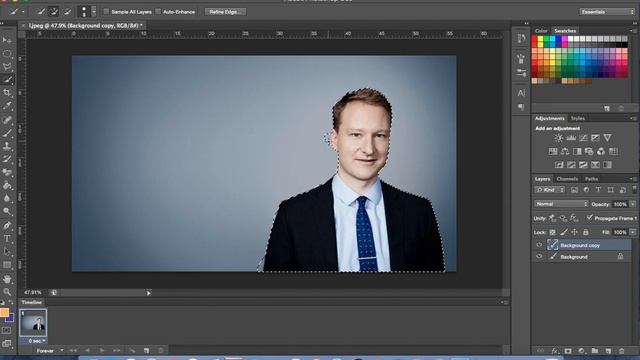
Task: Switch to the Channels tab
Action: point(567,179)
